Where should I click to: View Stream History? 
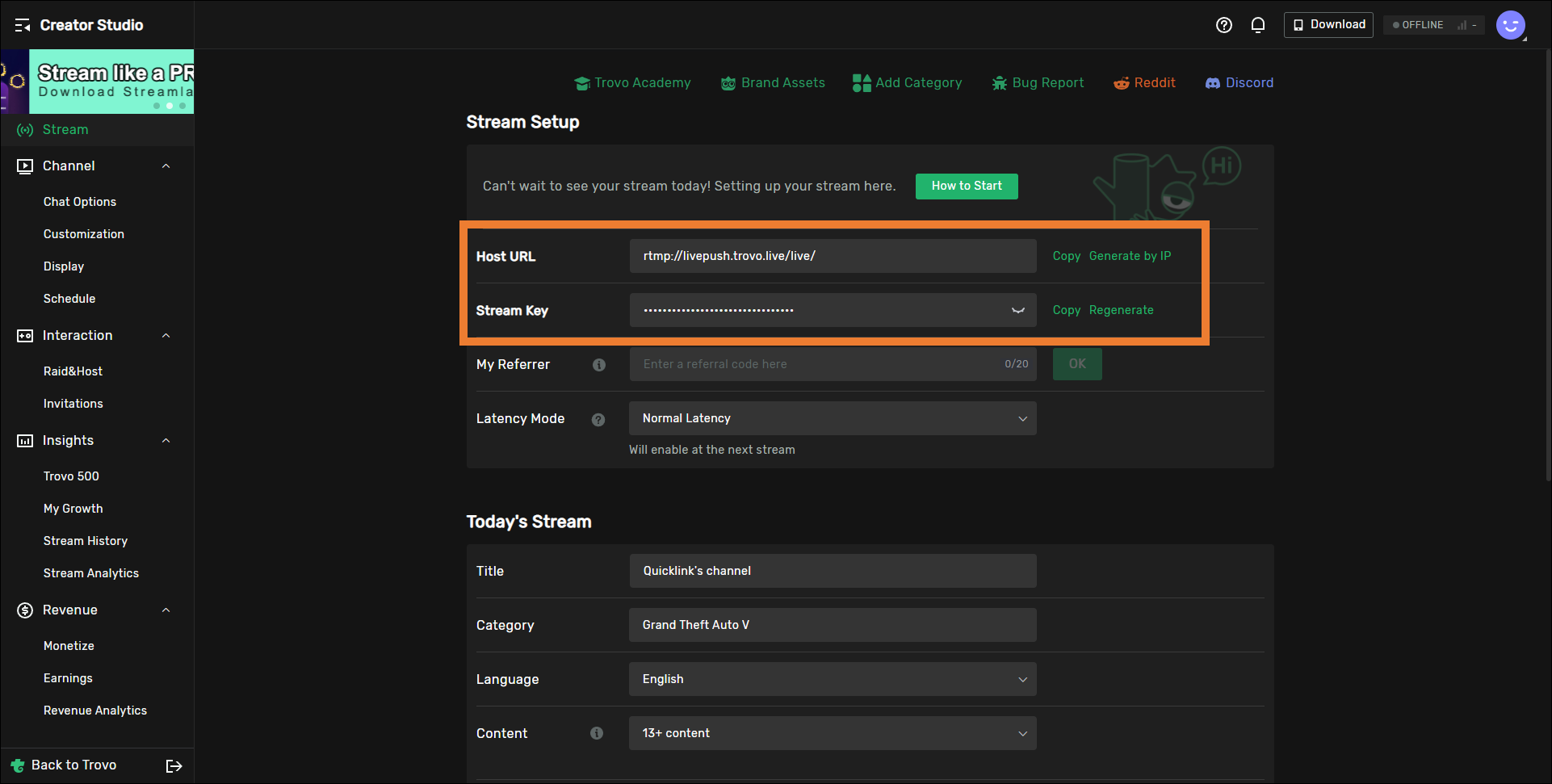tap(86, 541)
